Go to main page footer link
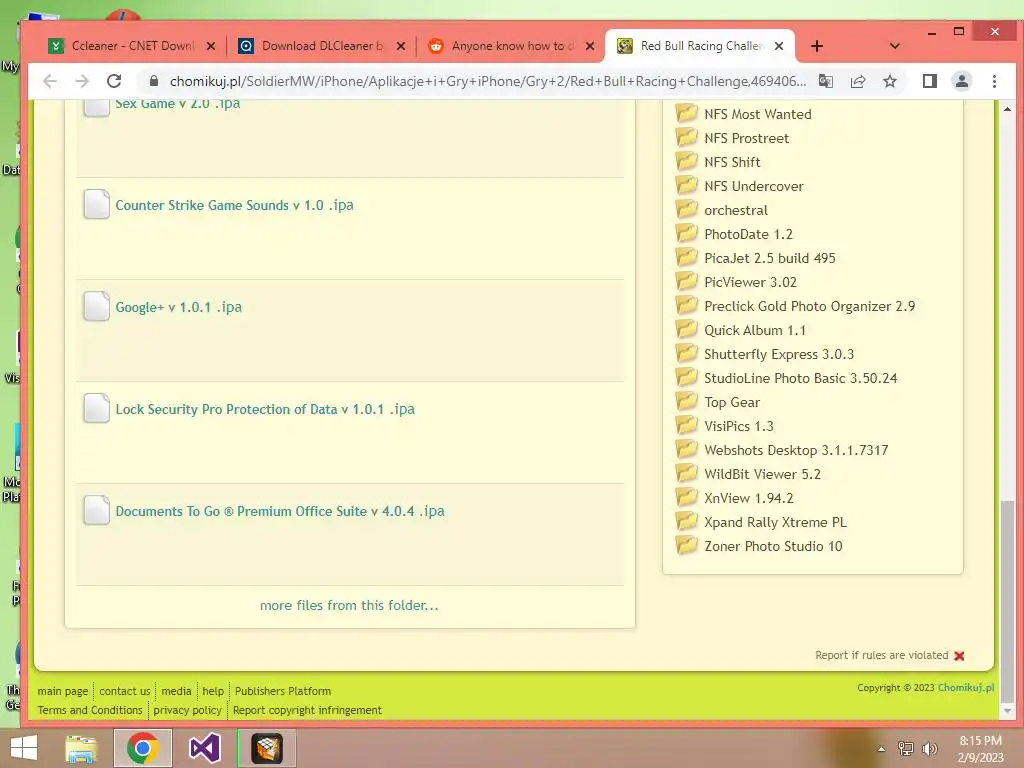1024x768 pixels. (63, 691)
